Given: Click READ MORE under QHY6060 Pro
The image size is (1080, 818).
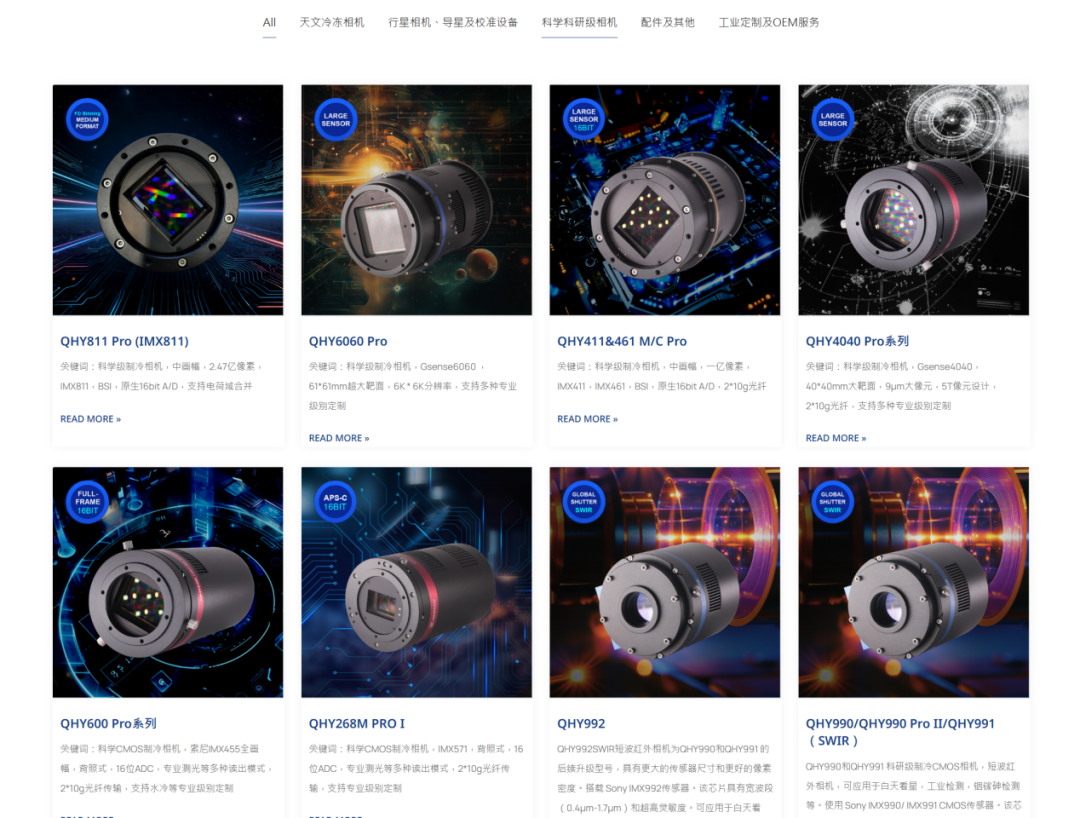Looking at the screenshot, I should click(x=339, y=438).
